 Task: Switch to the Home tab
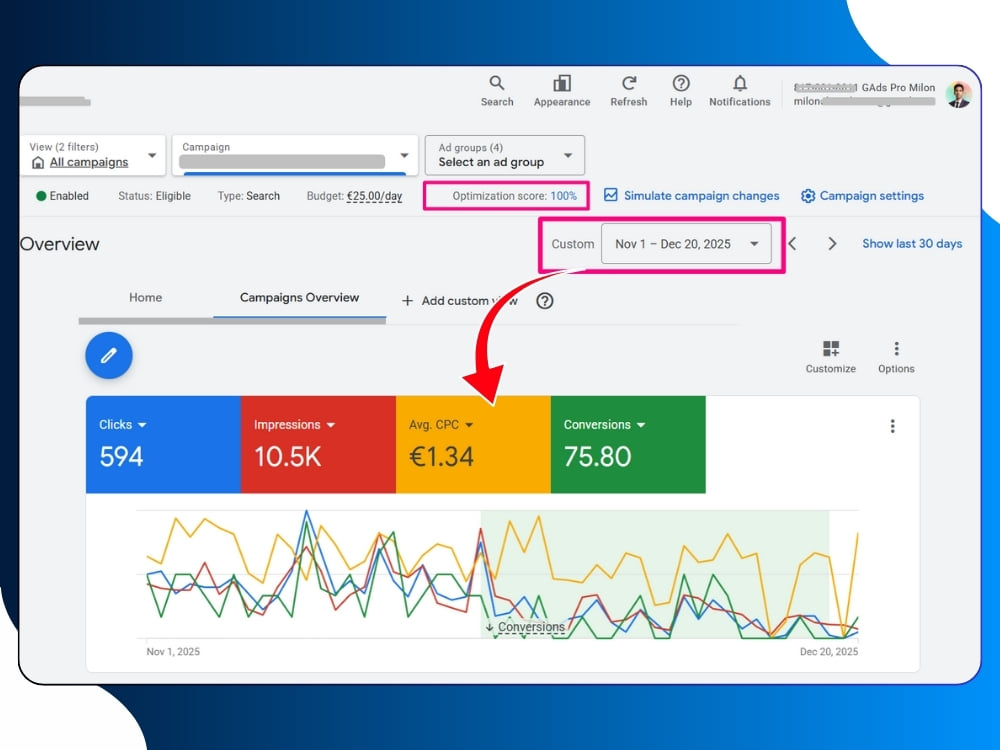point(145,298)
